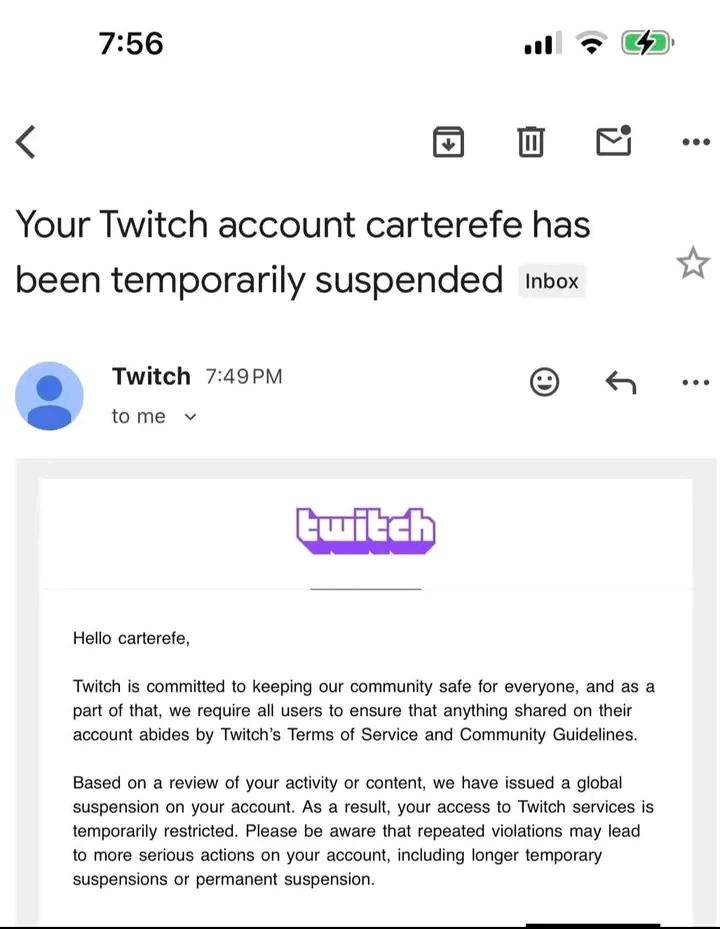Screen dimensions: 720x929
Task: Expand the "to me" recipient details
Action: (x=191, y=417)
